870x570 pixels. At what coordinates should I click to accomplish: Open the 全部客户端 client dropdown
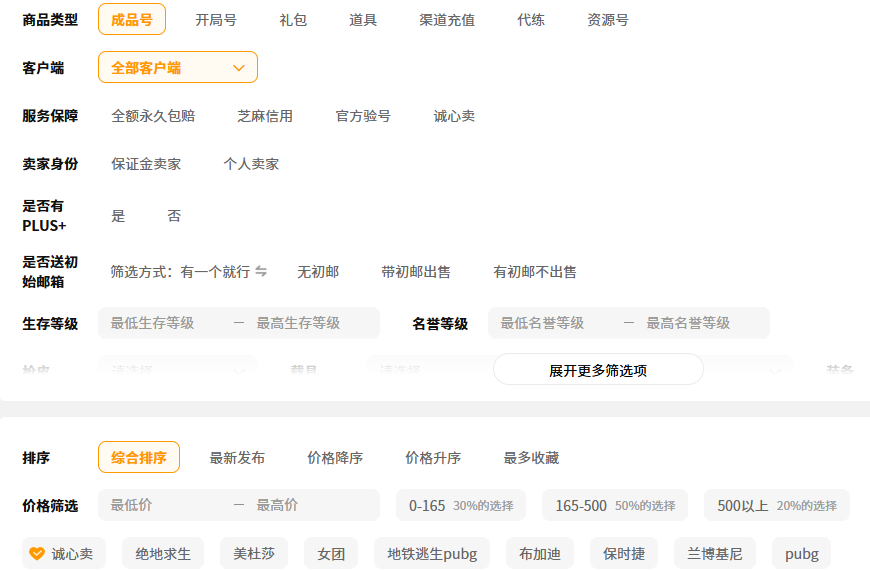[178, 67]
